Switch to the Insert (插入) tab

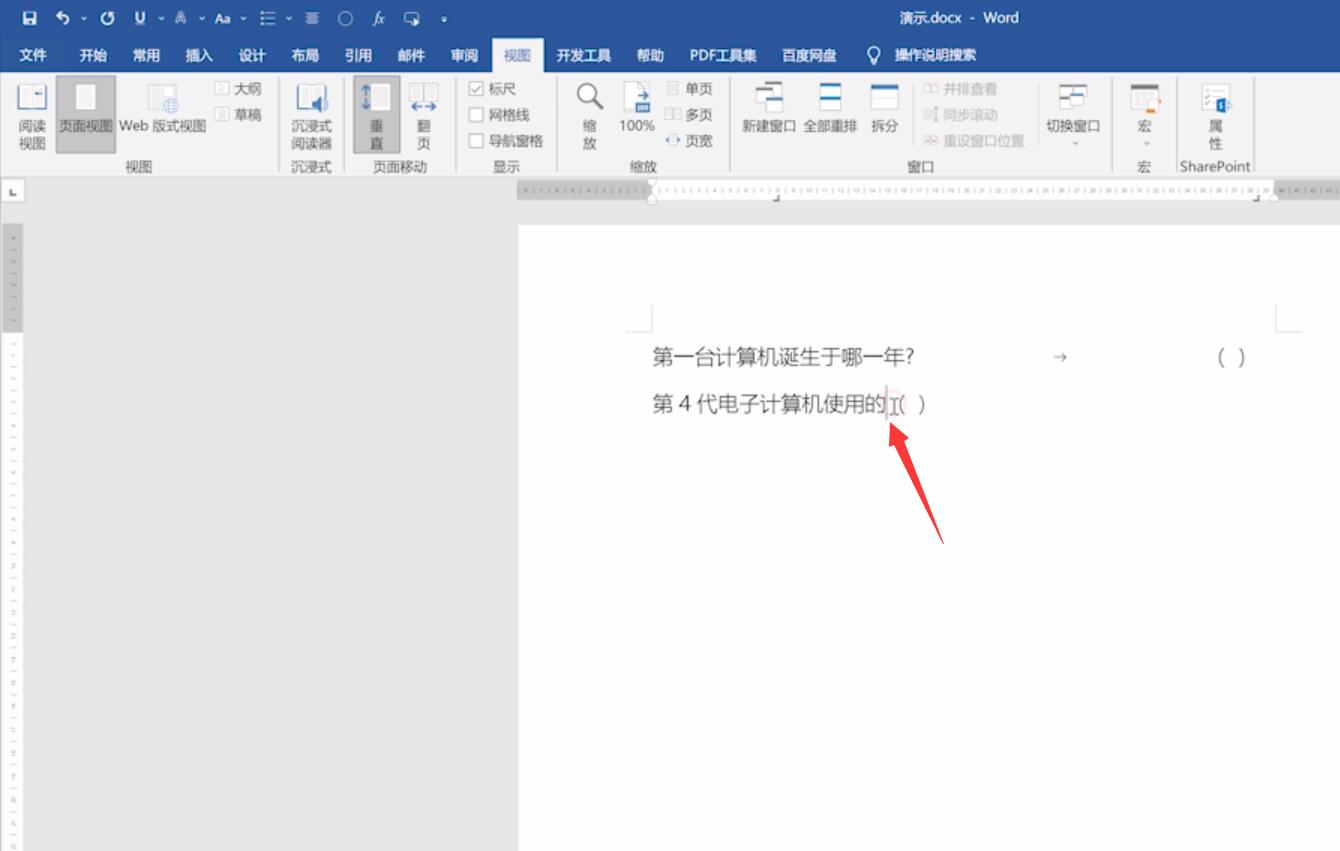pyautogui.click(x=199, y=55)
